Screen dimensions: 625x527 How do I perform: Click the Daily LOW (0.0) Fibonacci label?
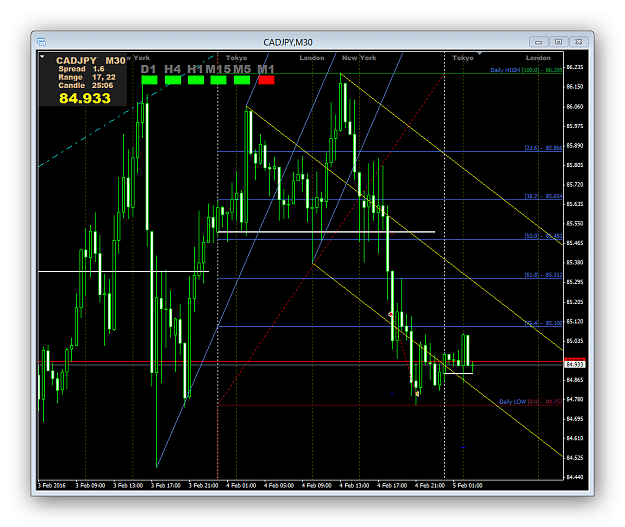531,402
